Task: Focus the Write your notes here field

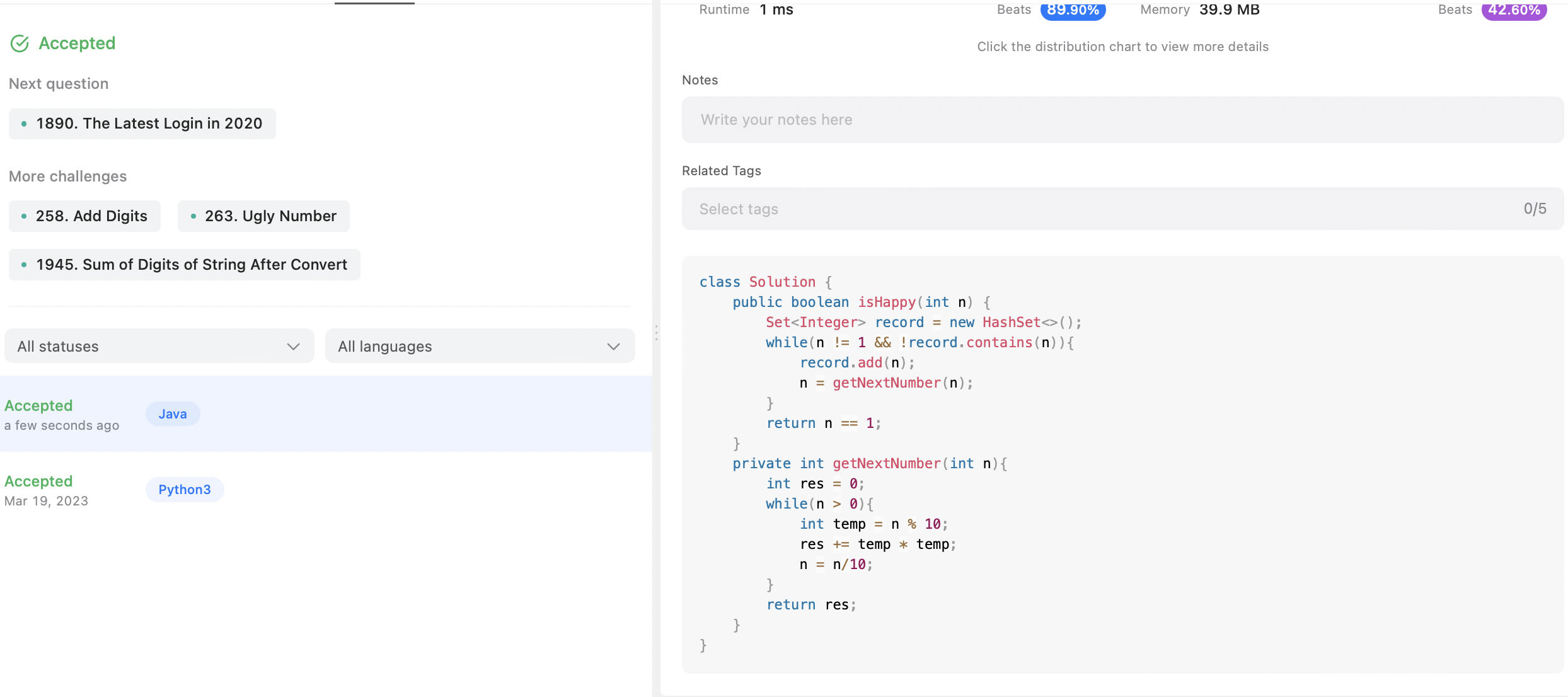Action: (x=1122, y=120)
